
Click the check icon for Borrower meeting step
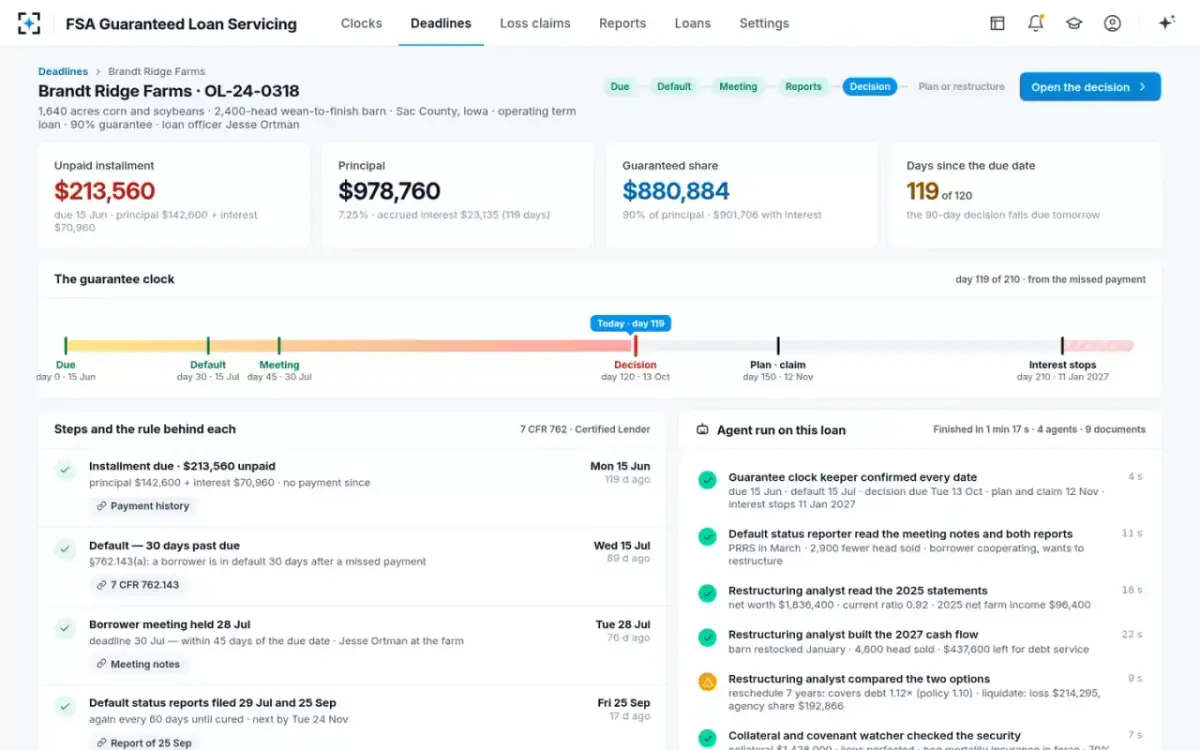click(x=65, y=627)
